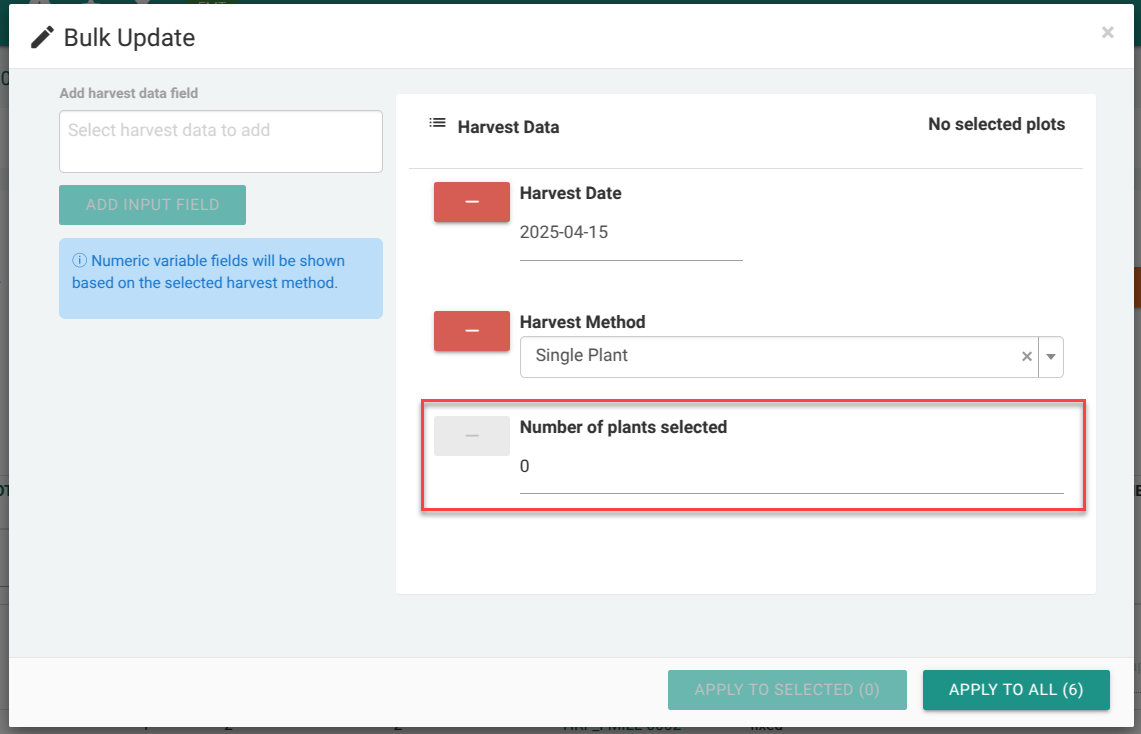Viewport: 1141px width, 734px height.
Task: Click the Harvest Data list icon
Action: 437,124
